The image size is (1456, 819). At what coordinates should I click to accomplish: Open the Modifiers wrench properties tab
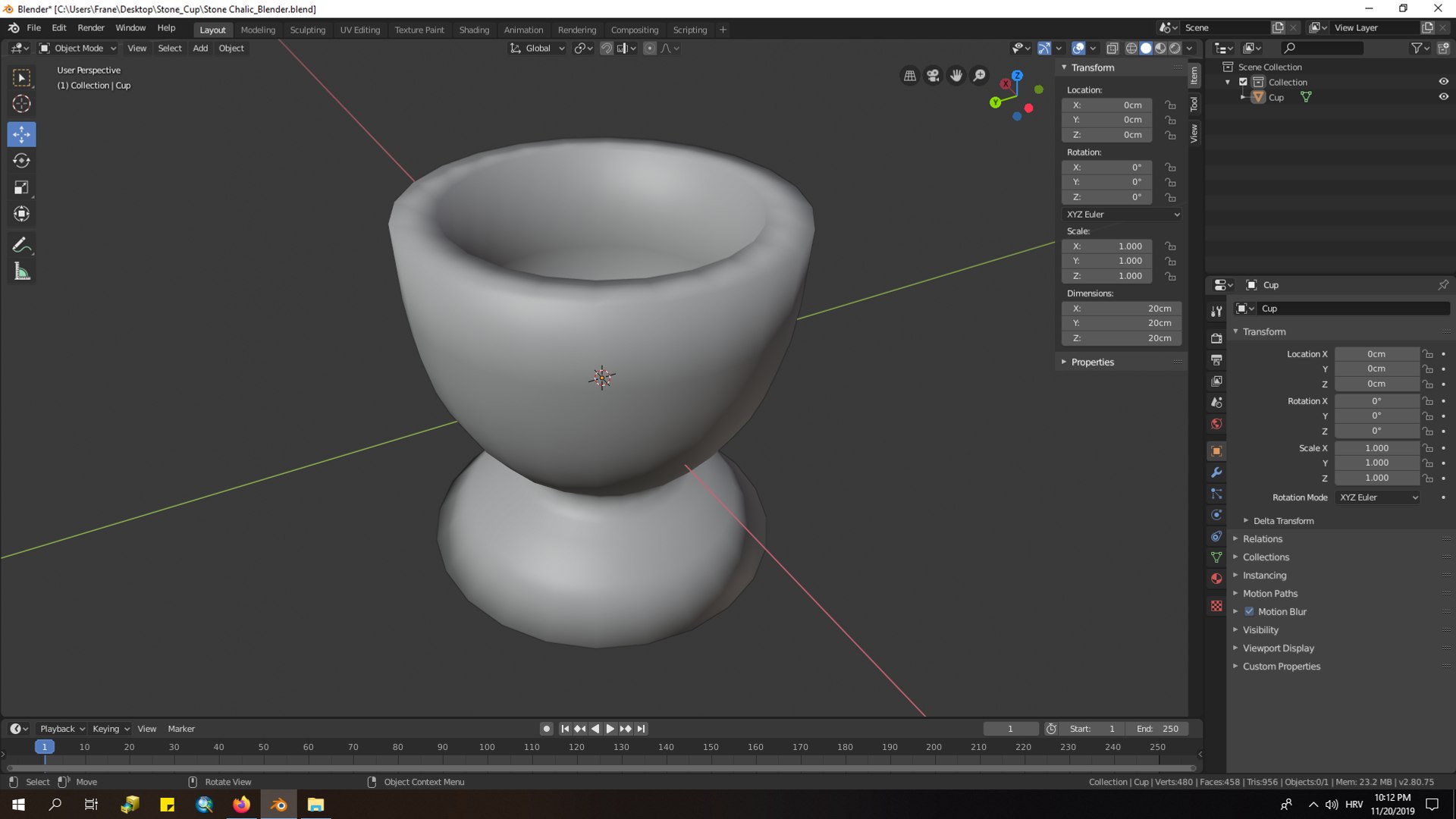click(1216, 472)
